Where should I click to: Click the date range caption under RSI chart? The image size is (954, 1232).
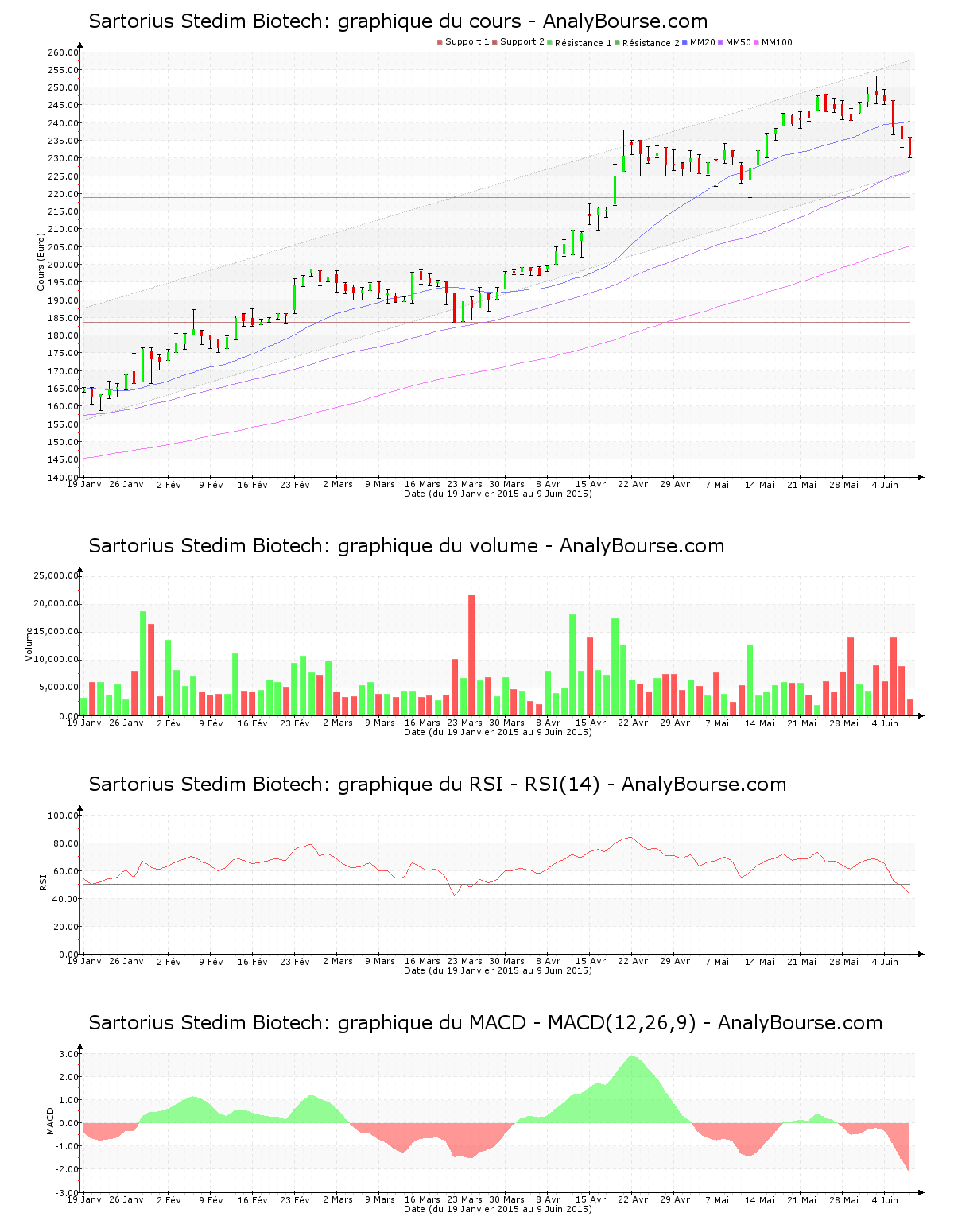[x=498, y=970]
